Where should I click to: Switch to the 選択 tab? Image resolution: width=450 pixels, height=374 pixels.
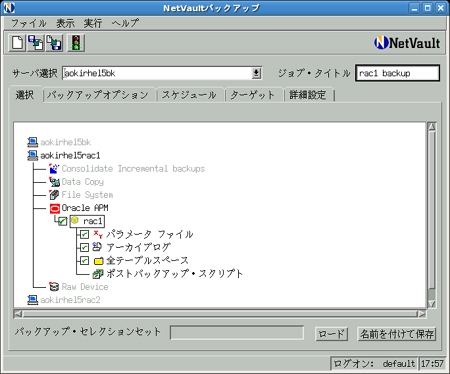coord(25,95)
